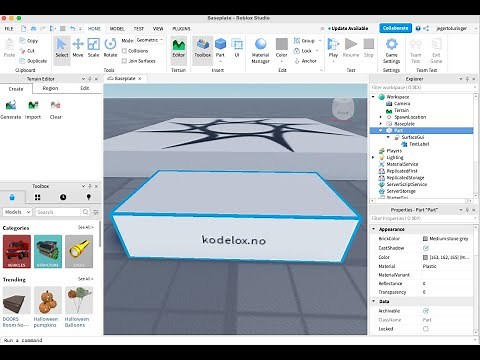Click the Share icon near Collaborate
480x360 pixels.
[x=426, y=29]
